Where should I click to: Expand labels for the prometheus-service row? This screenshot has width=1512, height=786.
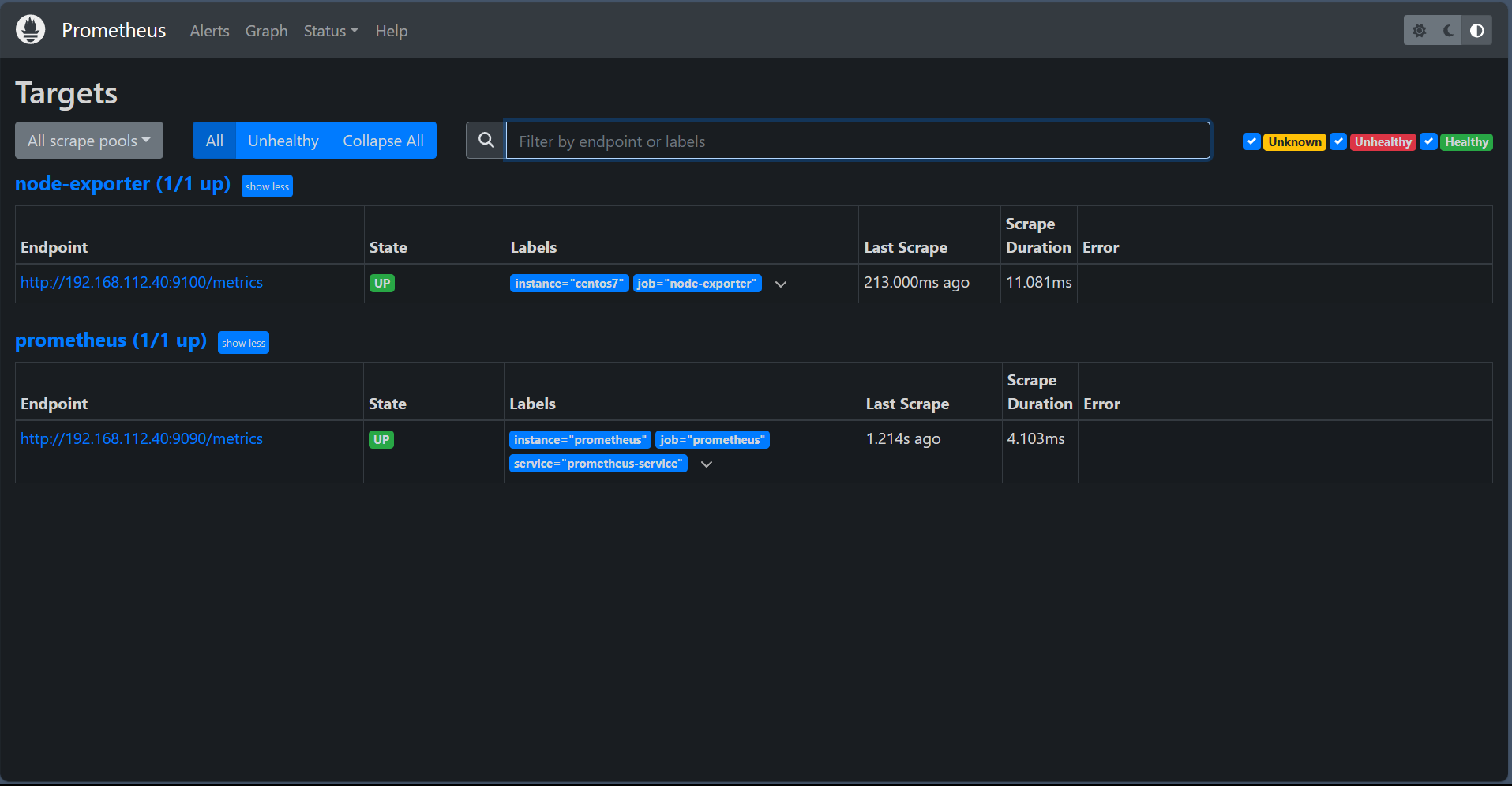click(x=707, y=464)
